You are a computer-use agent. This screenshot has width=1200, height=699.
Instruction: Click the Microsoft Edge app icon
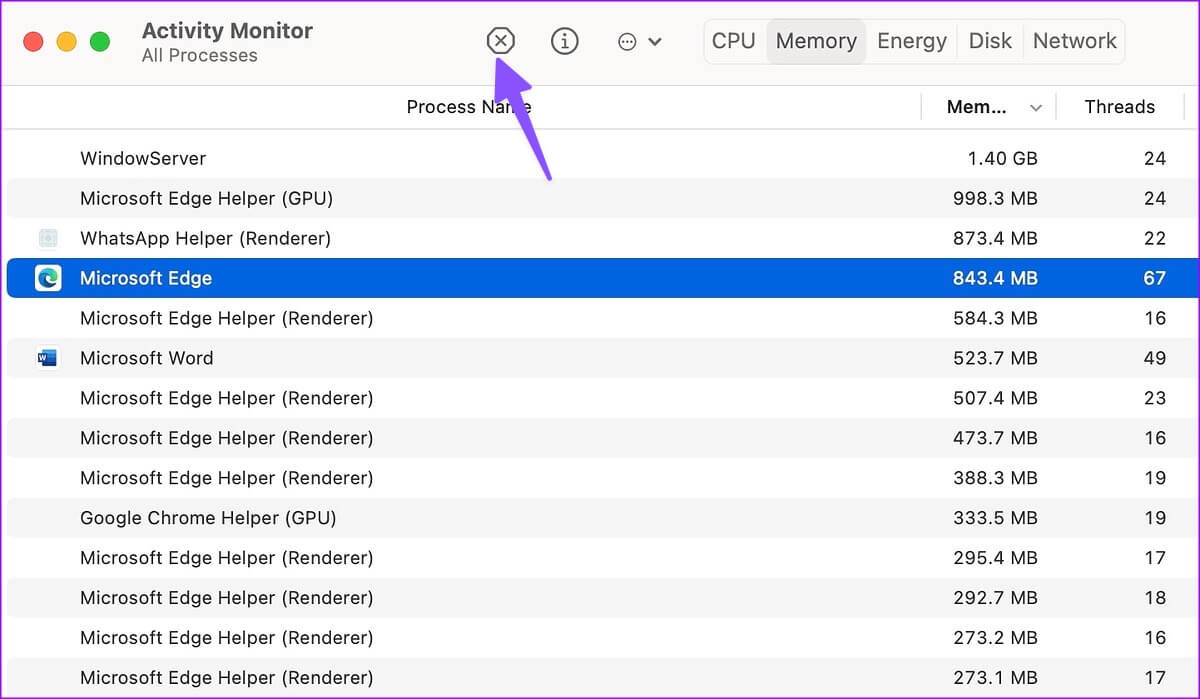(48, 278)
